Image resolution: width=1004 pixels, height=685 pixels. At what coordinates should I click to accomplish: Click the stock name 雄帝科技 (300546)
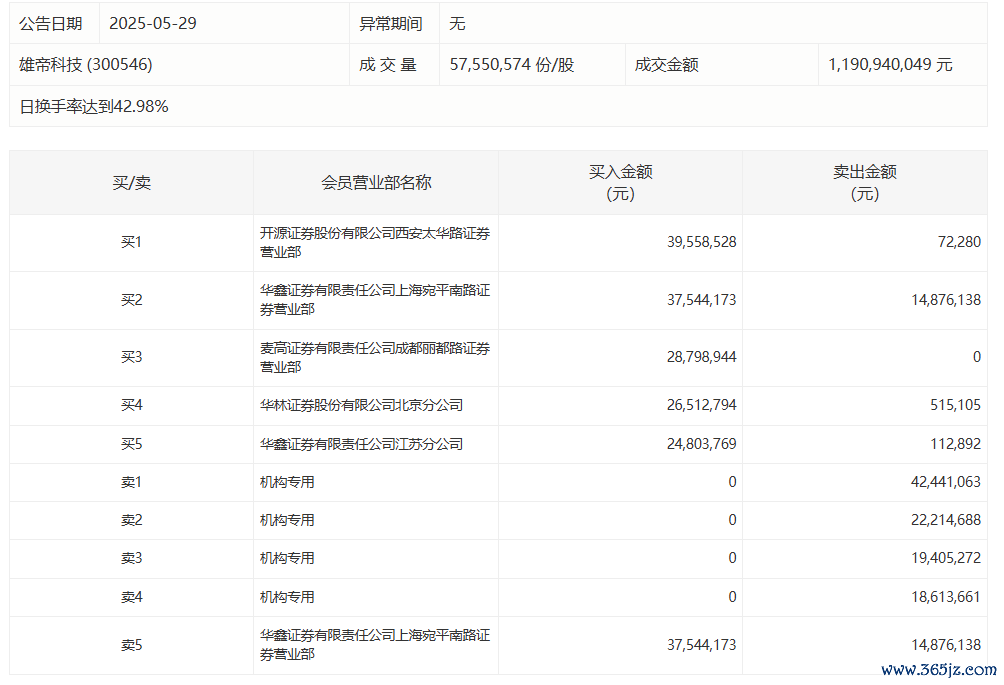point(86,65)
